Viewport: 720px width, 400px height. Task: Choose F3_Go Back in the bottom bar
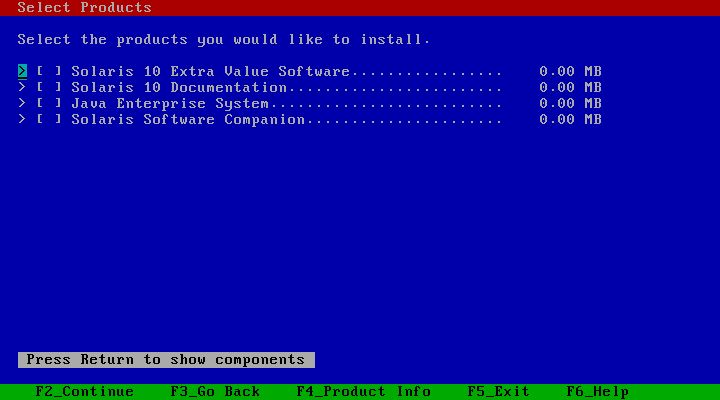coord(215,391)
